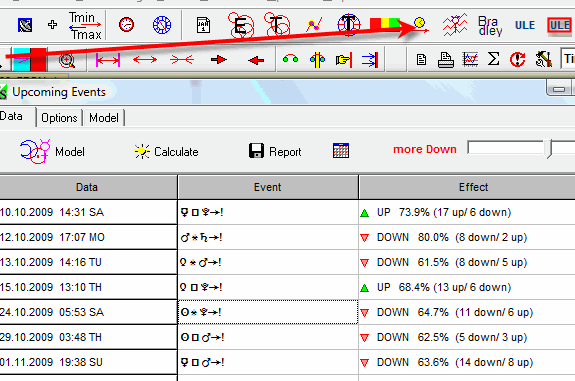
Task: Click the Event column header
Action: click(268, 187)
